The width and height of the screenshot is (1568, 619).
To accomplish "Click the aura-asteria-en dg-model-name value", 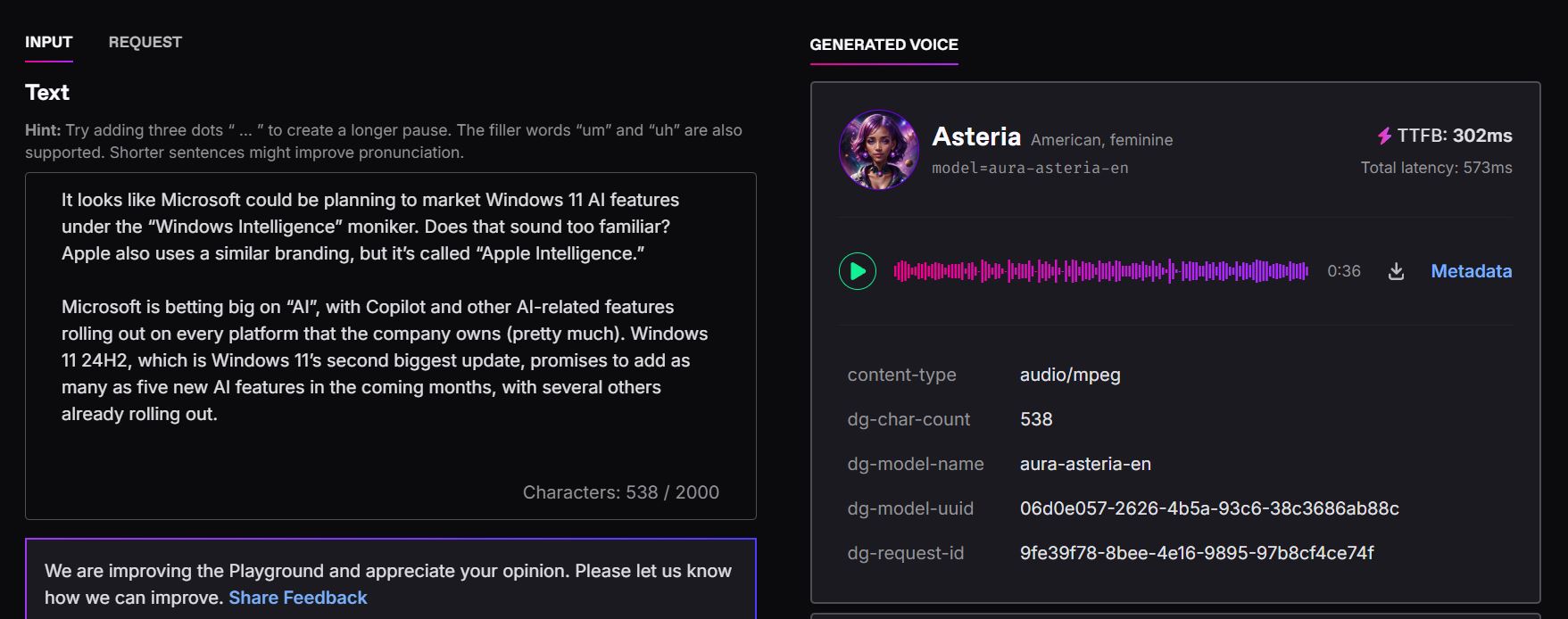I will (x=1085, y=464).
